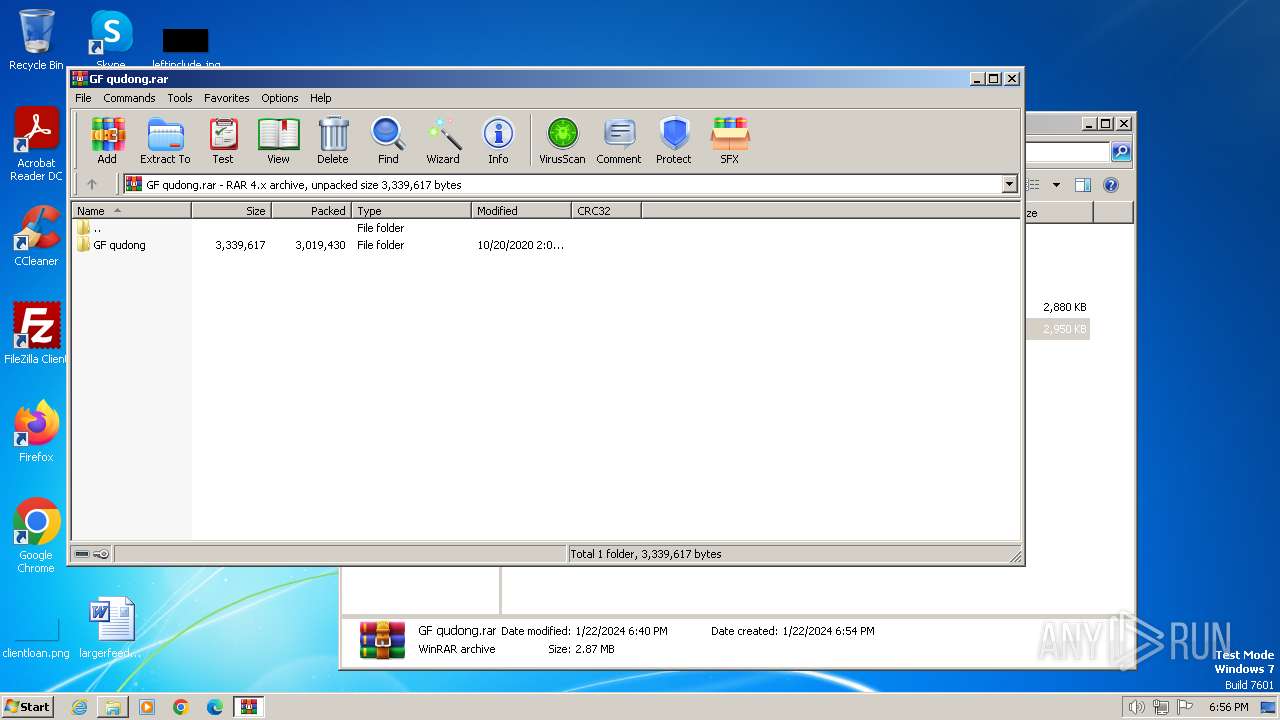Open Acrobat Reader DC desktop icon

tap(36, 145)
